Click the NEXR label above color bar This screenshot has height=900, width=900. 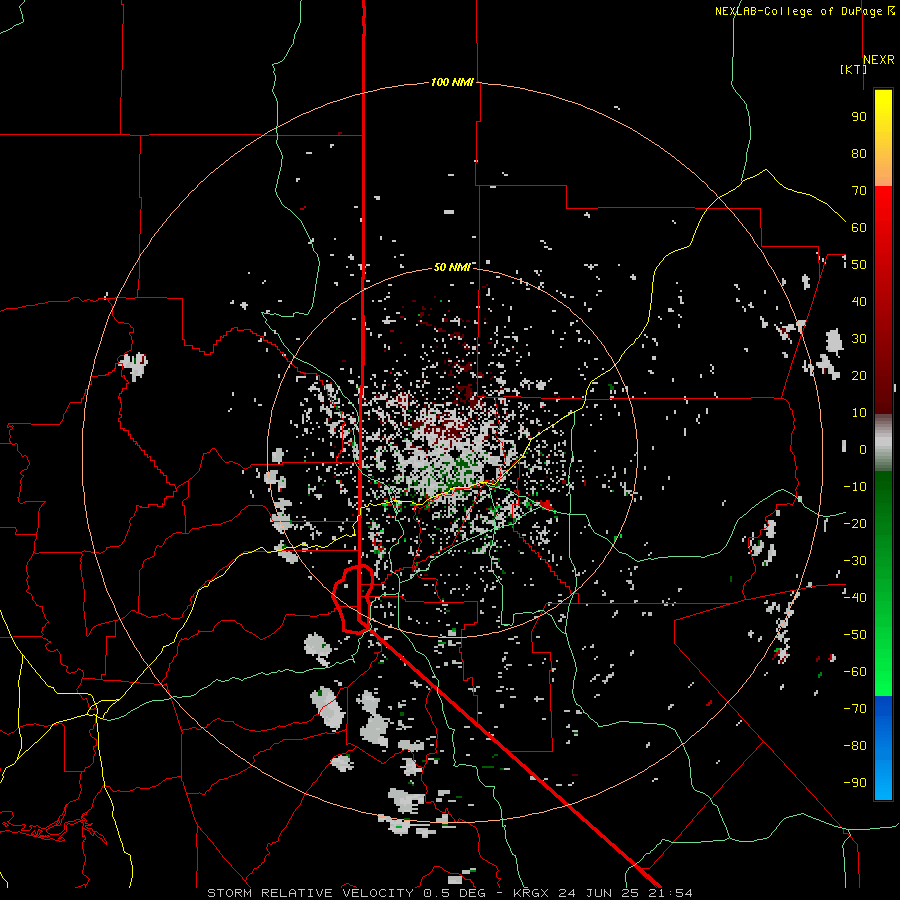[879, 60]
